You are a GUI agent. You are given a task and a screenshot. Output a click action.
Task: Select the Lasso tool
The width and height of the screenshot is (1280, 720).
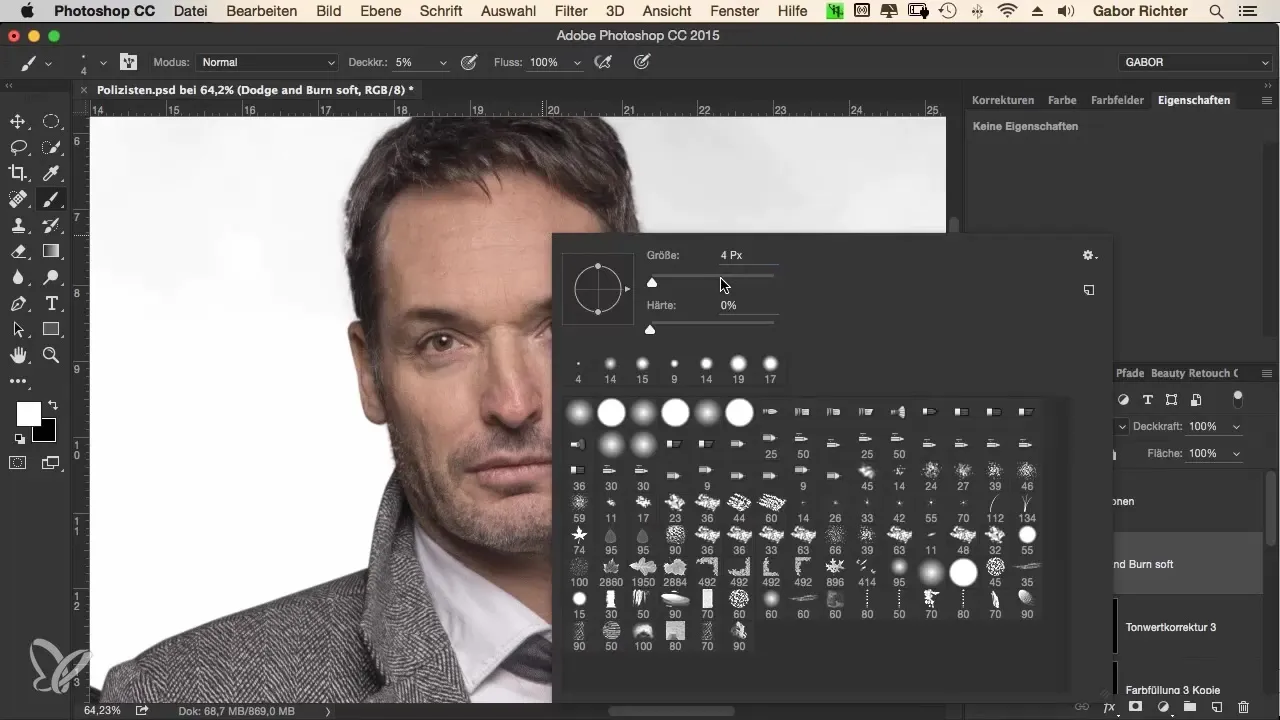click(18, 148)
